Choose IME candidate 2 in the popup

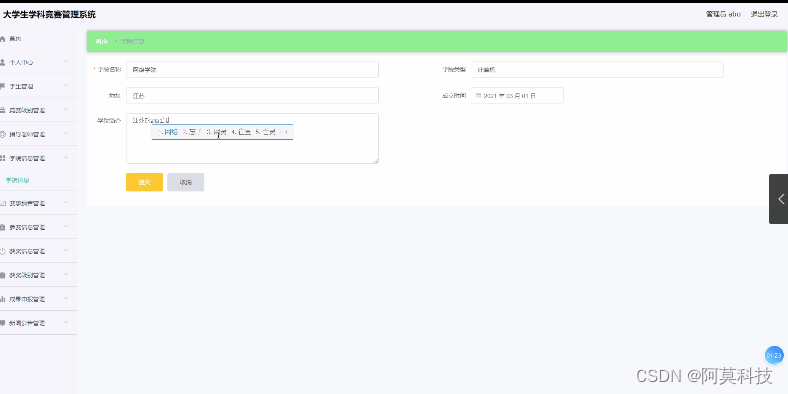click(192, 132)
